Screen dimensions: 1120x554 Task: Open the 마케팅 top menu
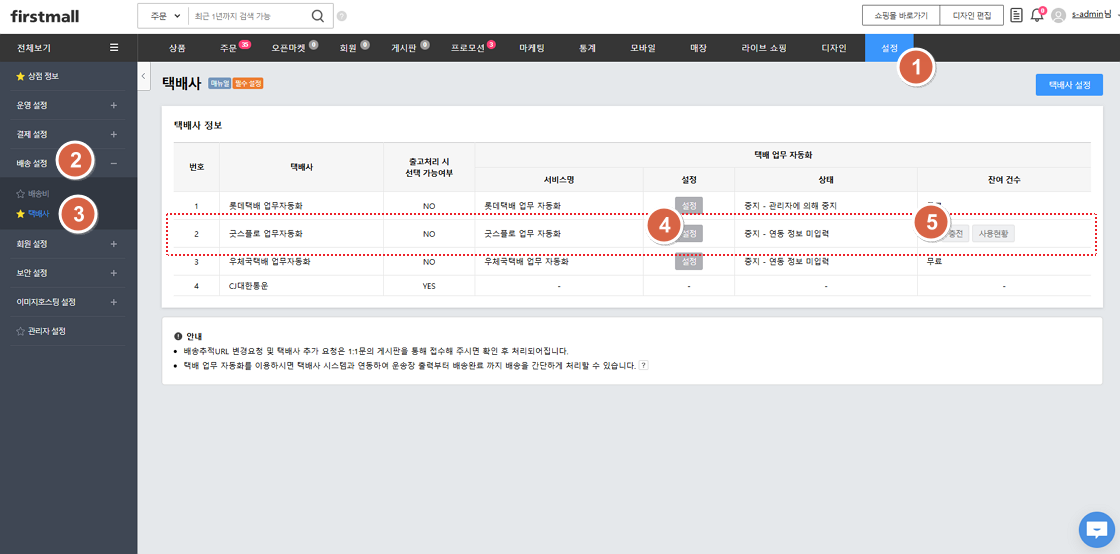(531, 49)
